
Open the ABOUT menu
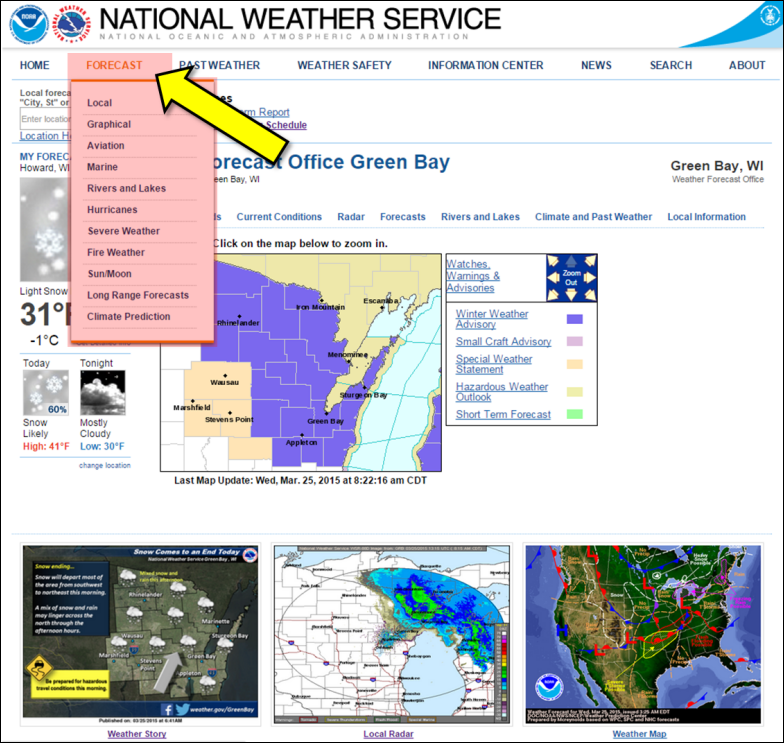tap(747, 65)
